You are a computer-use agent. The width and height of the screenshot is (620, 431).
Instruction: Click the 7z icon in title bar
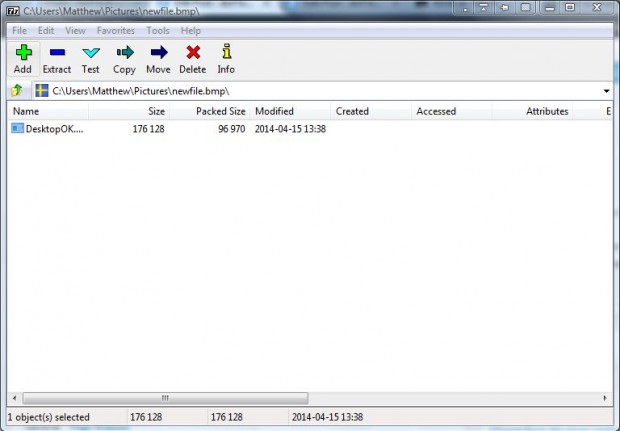click(x=13, y=11)
